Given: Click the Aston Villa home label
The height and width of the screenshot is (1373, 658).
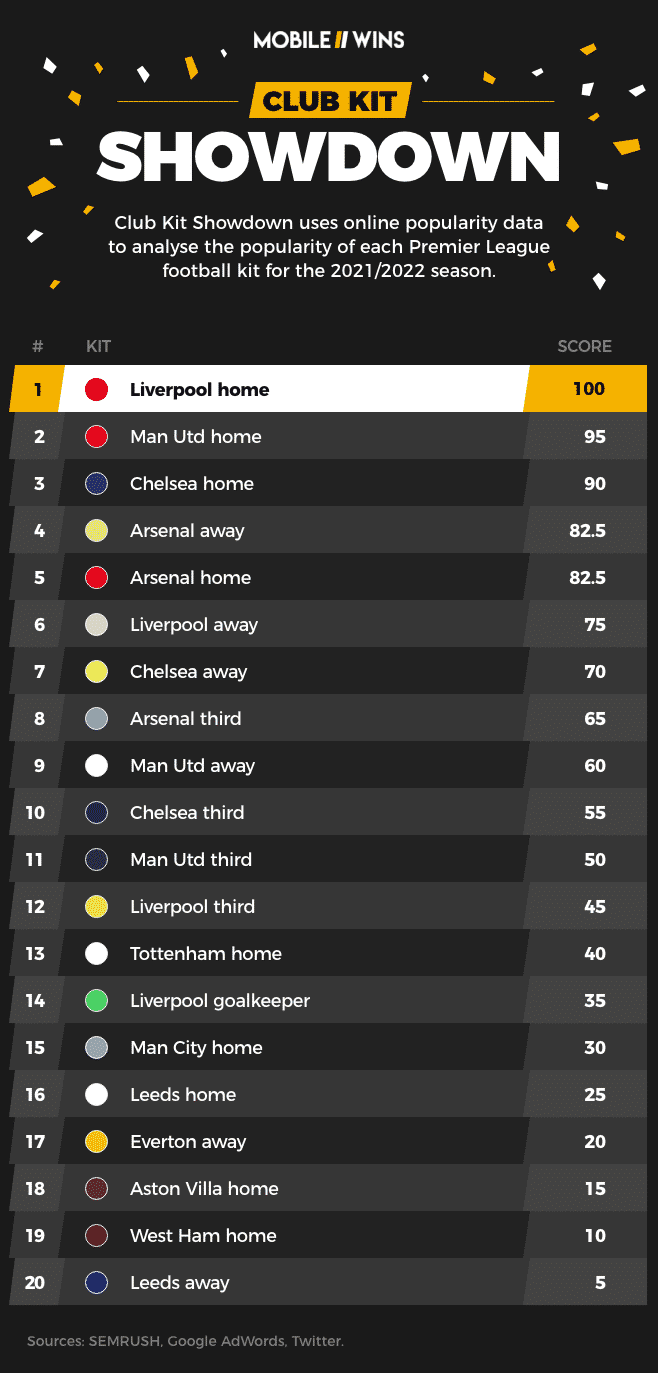Looking at the screenshot, I should click(x=204, y=1189).
